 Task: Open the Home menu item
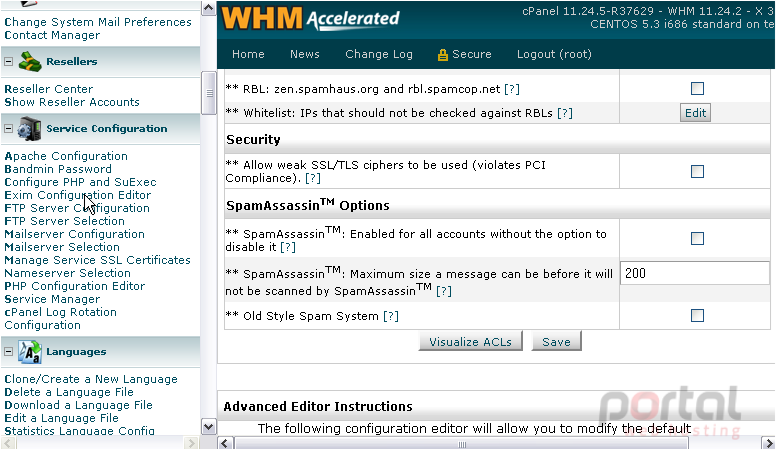tap(248, 54)
